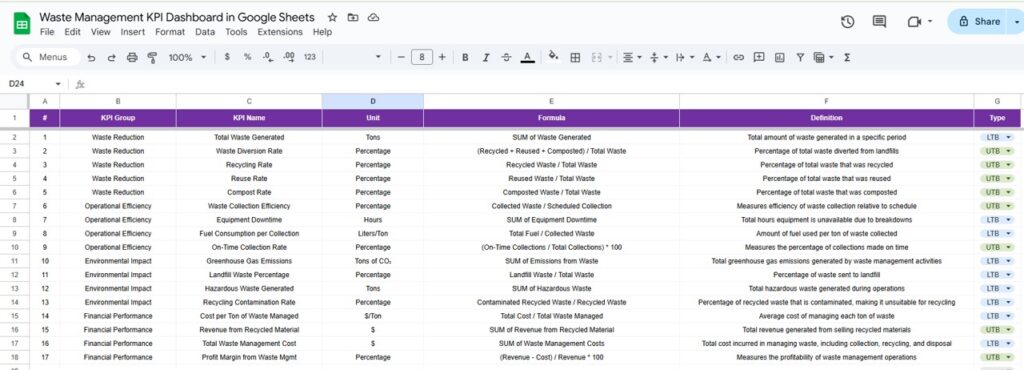The height and width of the screenshot is (370, 1024).
Task: Insert a comment from toolbar
Action: tap(759, 57)
